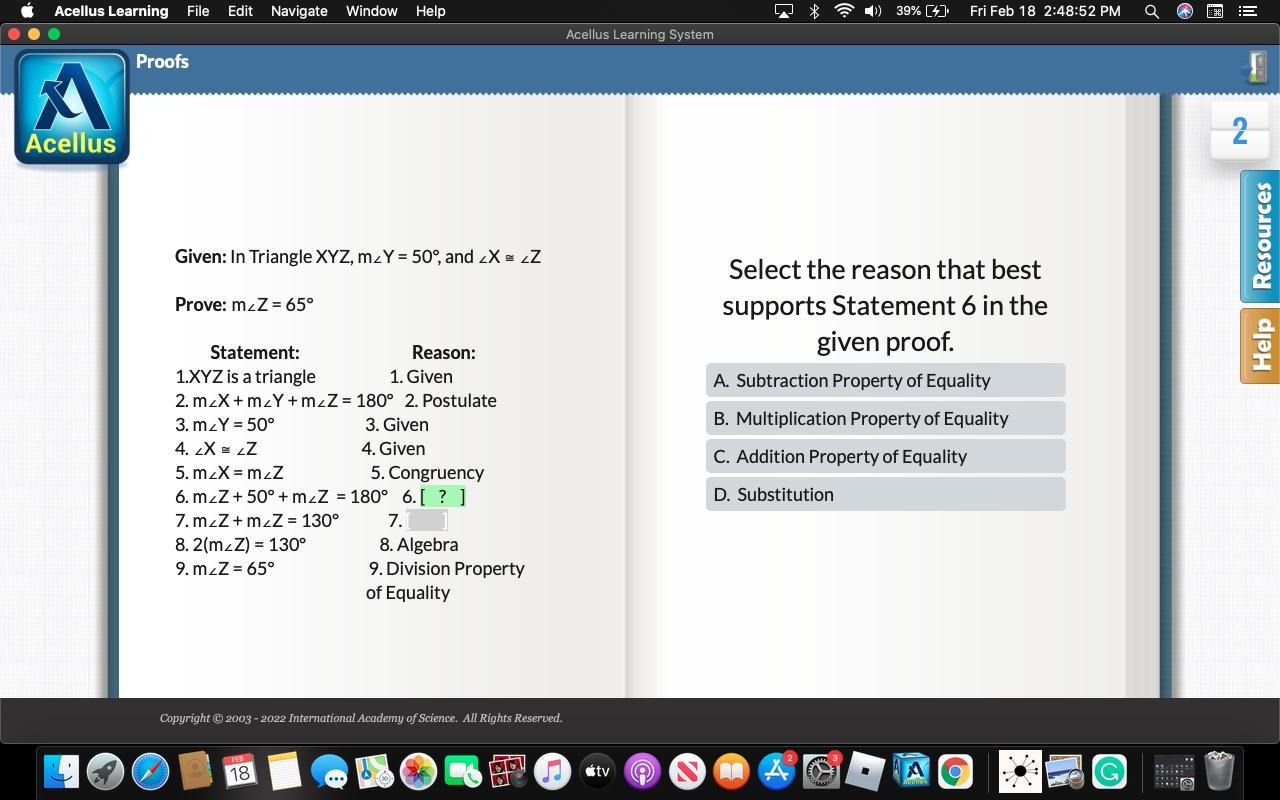Click the Bluetooth status icon
The width and height of the screenshot is (1280, 800).
tap(814, 11)
